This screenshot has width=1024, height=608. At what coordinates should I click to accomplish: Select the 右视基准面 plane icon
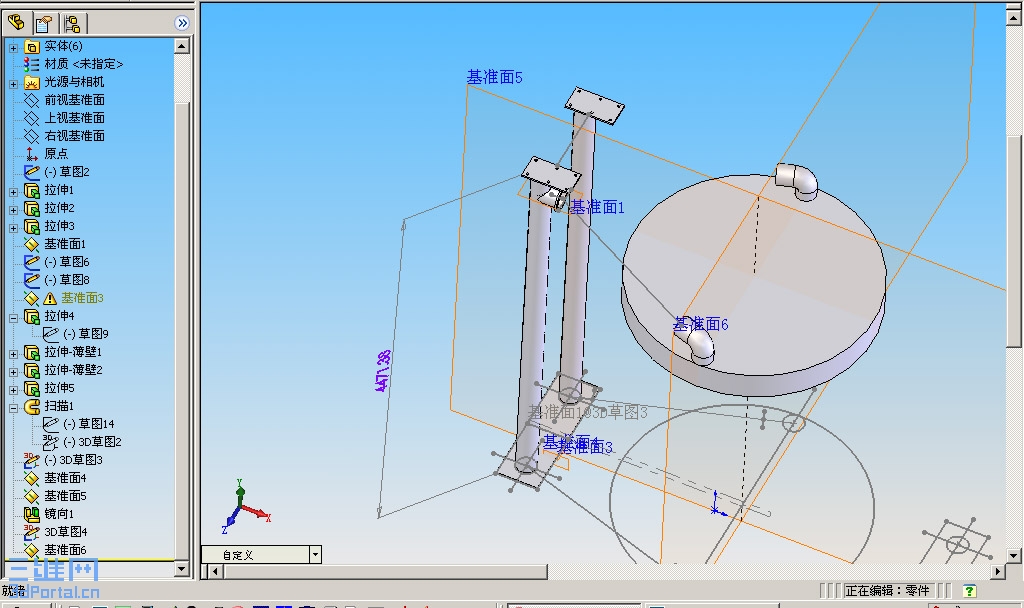click(31, 136)
